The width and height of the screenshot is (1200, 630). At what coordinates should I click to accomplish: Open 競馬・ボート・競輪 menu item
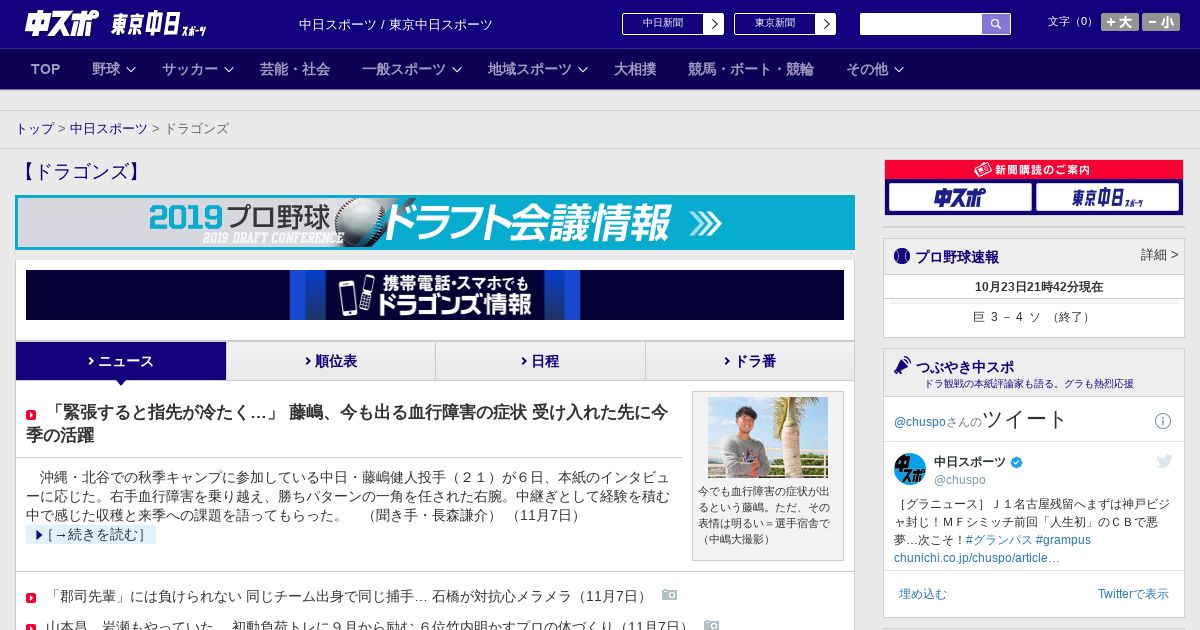[751, 69]
